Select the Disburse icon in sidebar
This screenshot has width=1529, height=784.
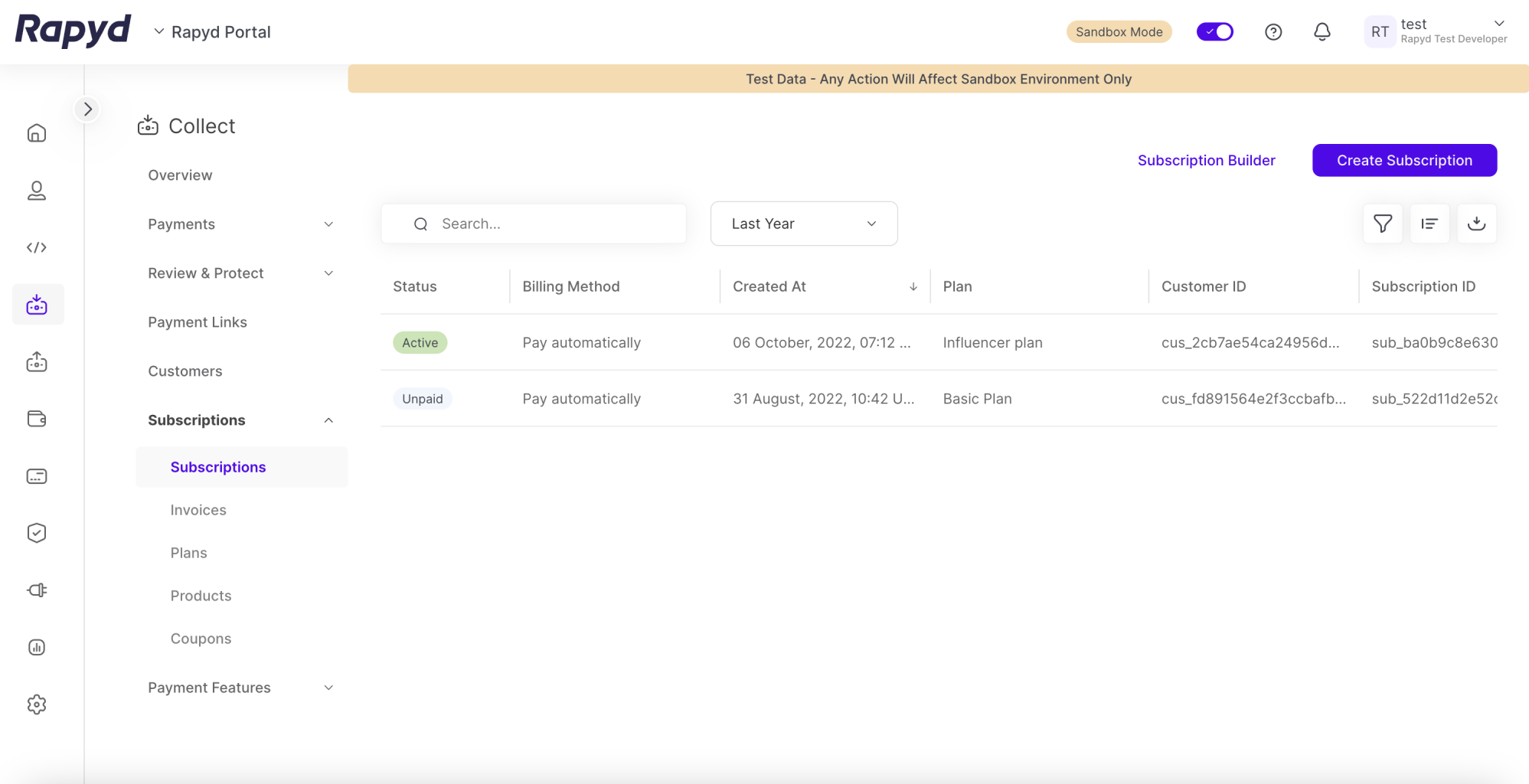coord(37,361)
